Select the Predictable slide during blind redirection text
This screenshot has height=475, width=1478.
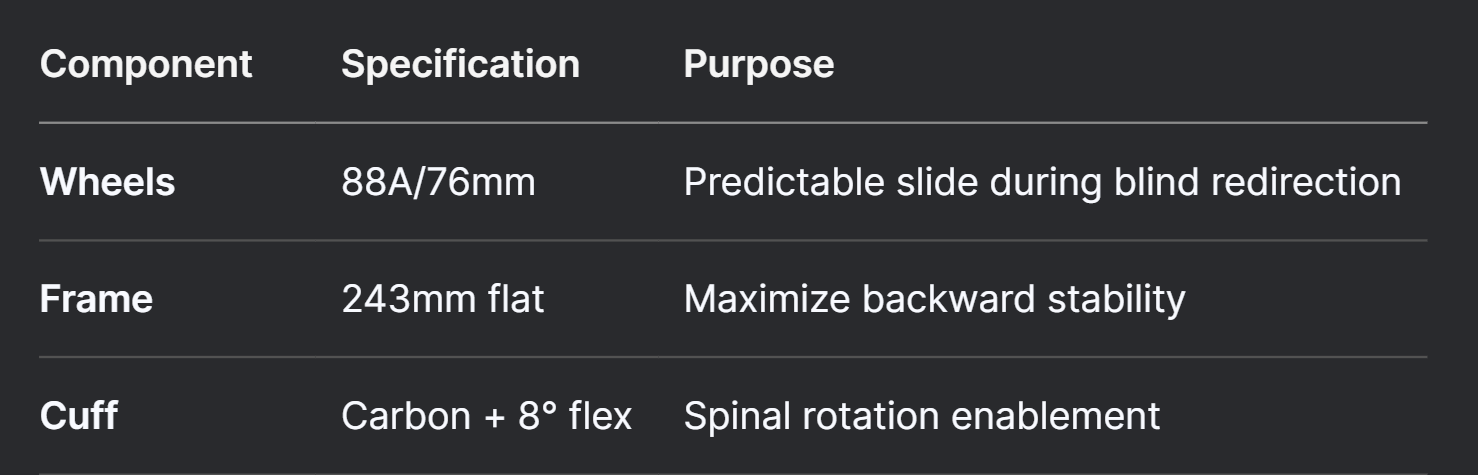(x=1042, y=182)
